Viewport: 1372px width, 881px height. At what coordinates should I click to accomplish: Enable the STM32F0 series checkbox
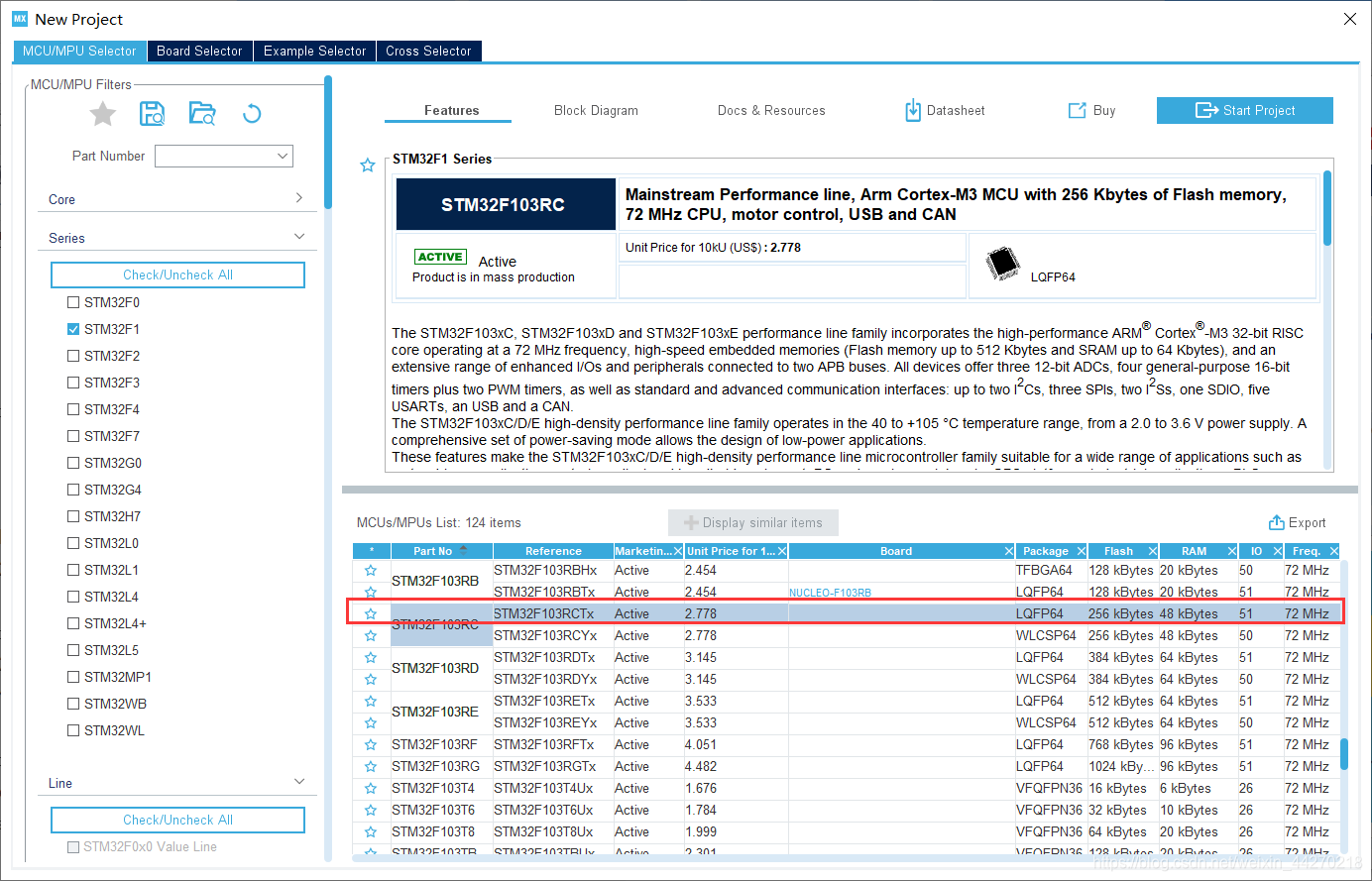(x=73, y=302)
